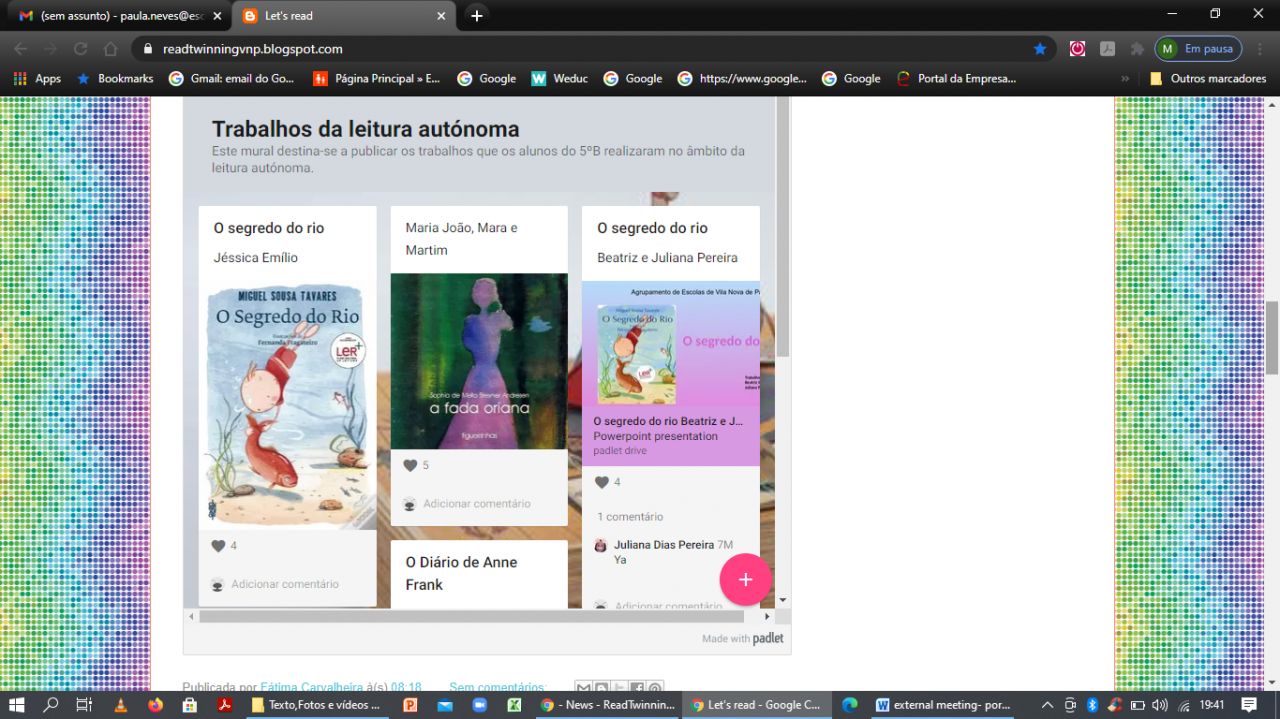Open a new browser tab
Image resolution: width=1280 pixels, height=719 pixels.
[477, 16]
